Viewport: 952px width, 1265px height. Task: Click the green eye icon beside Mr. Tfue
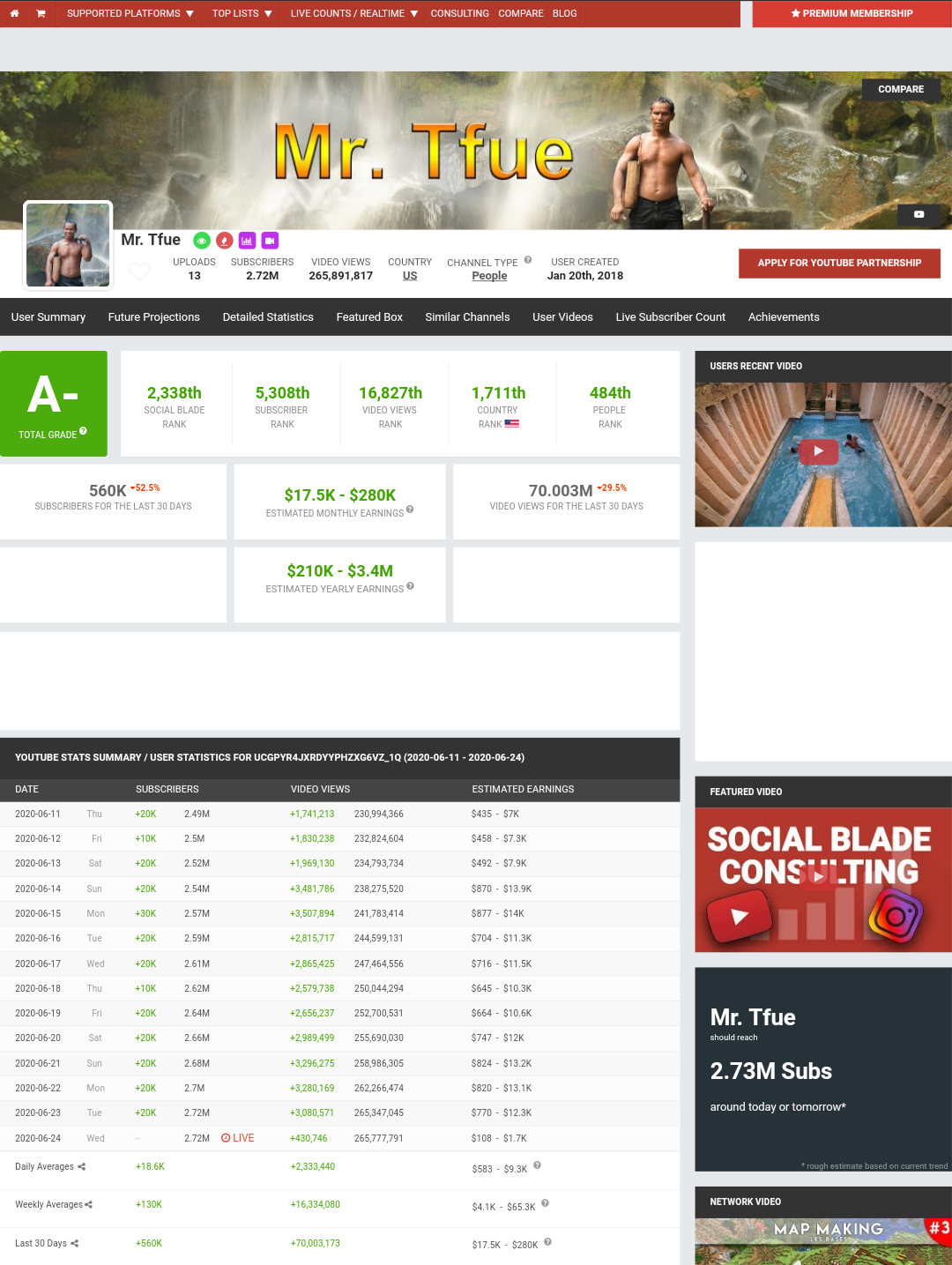pyautogui.click(x=202, y=241)
